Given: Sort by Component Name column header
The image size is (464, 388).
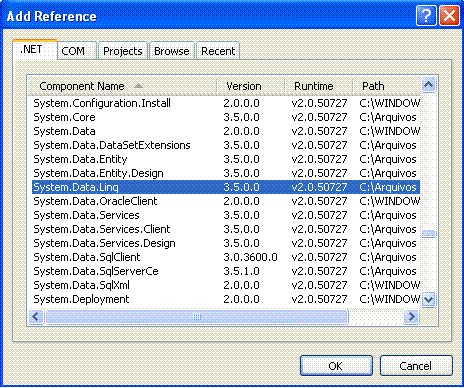Looking at the screenshot, I should [122, 86].
